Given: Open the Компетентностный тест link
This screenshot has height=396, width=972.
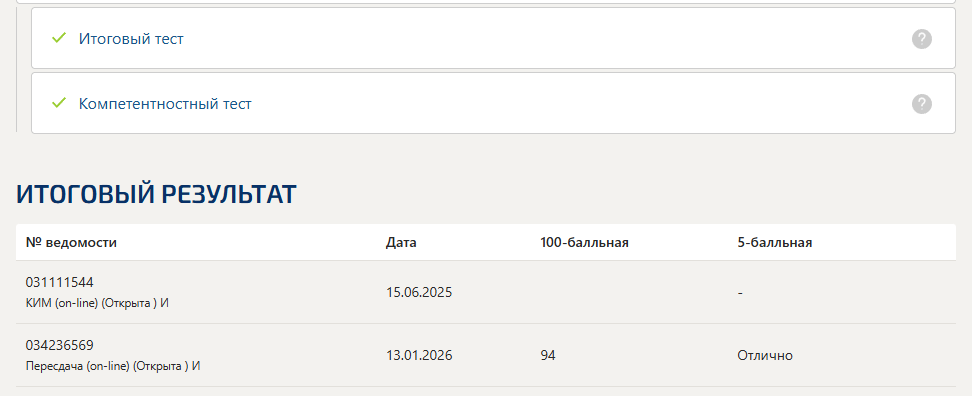Looking at the screenshot, I should [165, 103].
